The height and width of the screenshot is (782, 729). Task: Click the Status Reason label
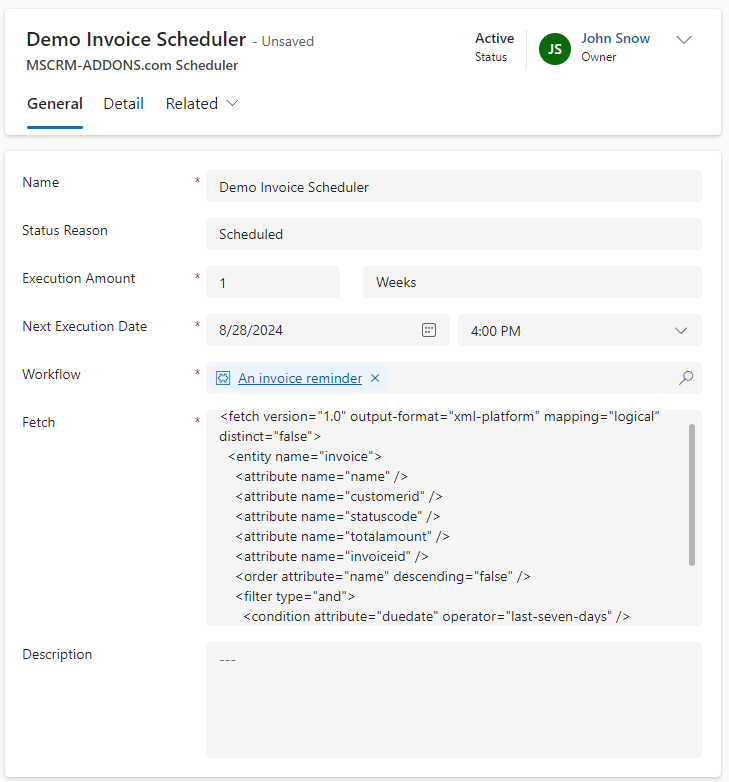[65, 230]
